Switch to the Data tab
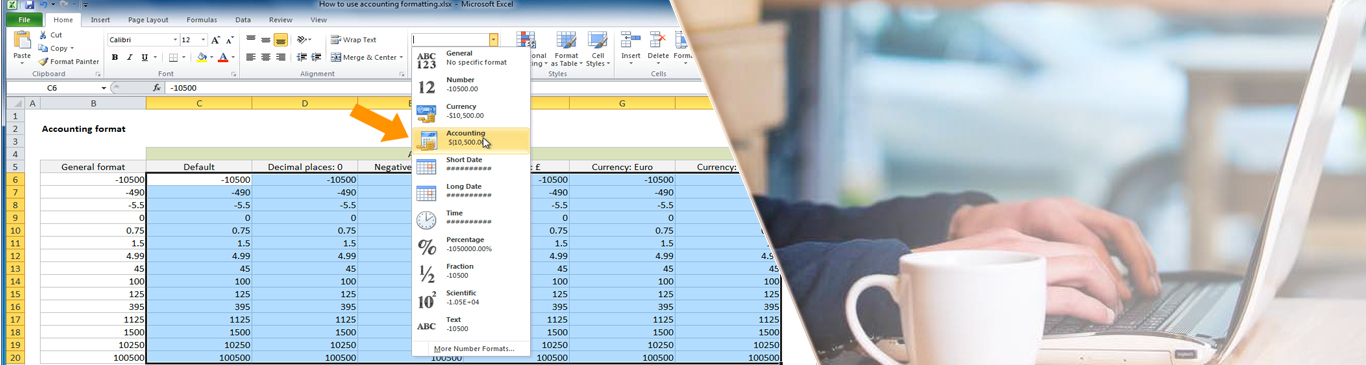The width and height of the screenshot is (1366, 365). pyautogui.click(x=243, y=20)
